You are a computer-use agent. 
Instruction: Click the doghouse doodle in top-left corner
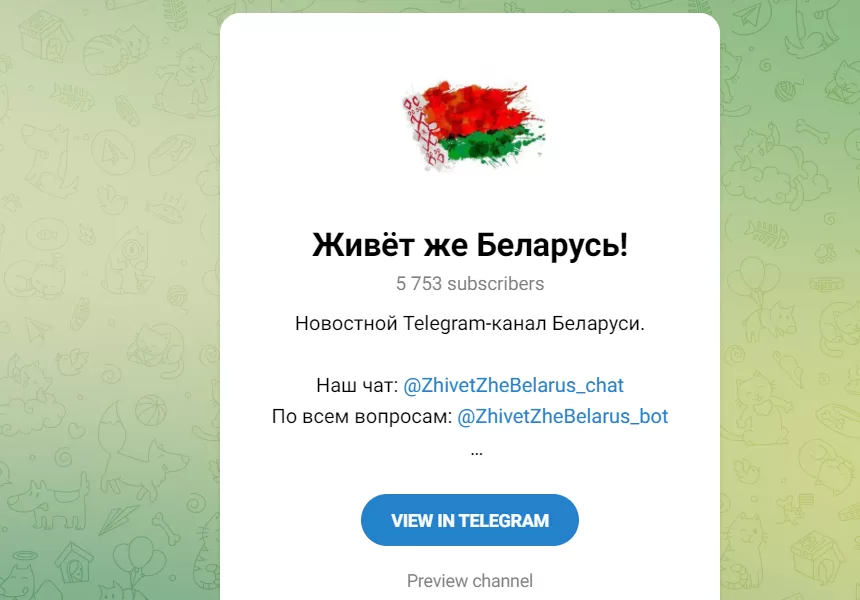point(46,35)
